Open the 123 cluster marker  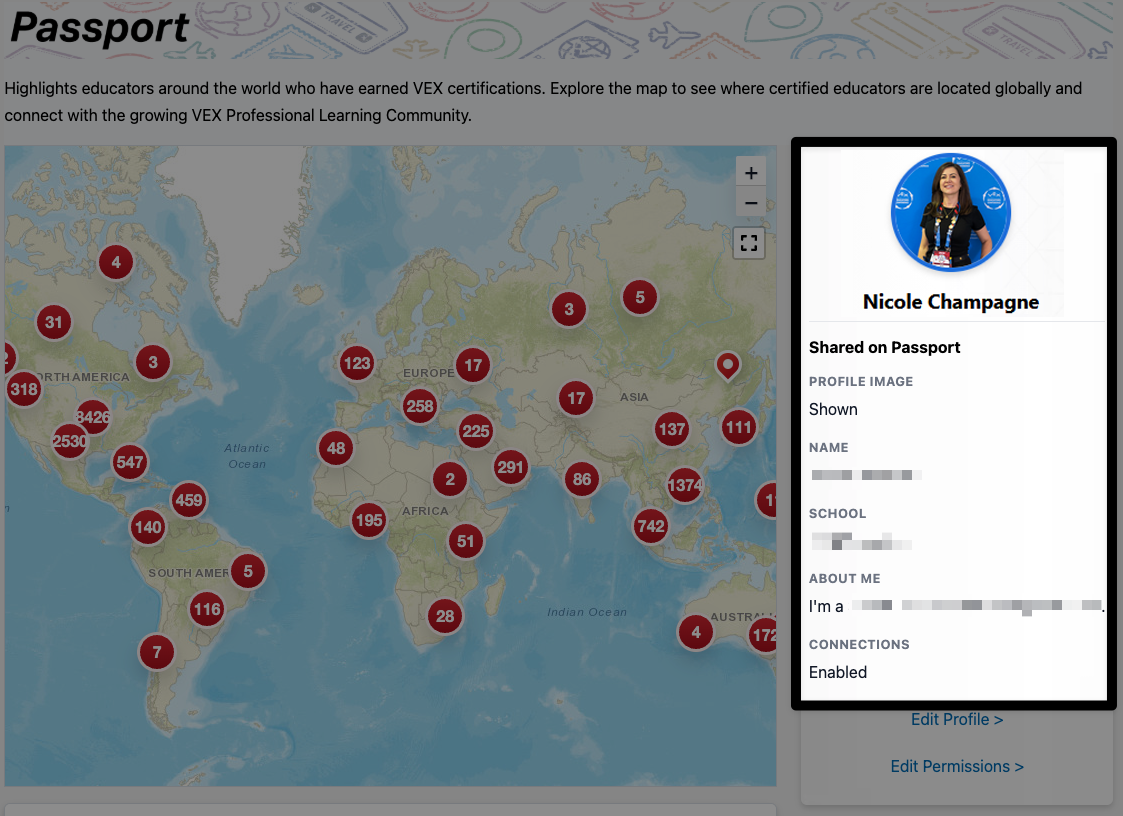coord(357,363)
